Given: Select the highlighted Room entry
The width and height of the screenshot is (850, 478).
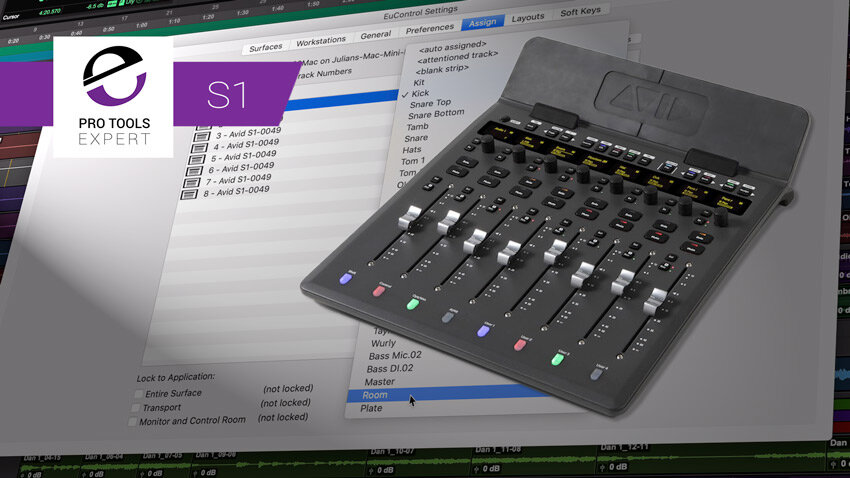Looking at the screenshot, I should click(x=448, y=393).
